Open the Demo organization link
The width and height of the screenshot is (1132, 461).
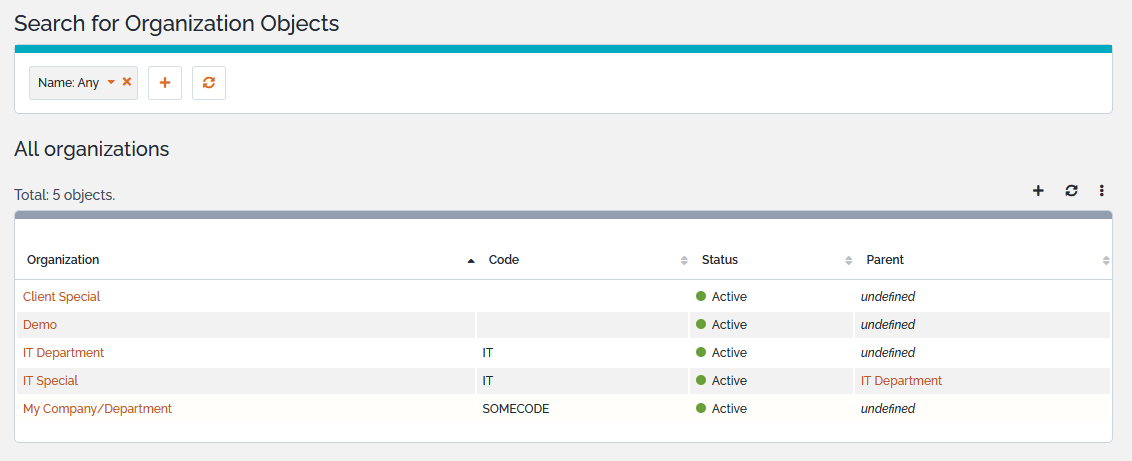(40, 325)
